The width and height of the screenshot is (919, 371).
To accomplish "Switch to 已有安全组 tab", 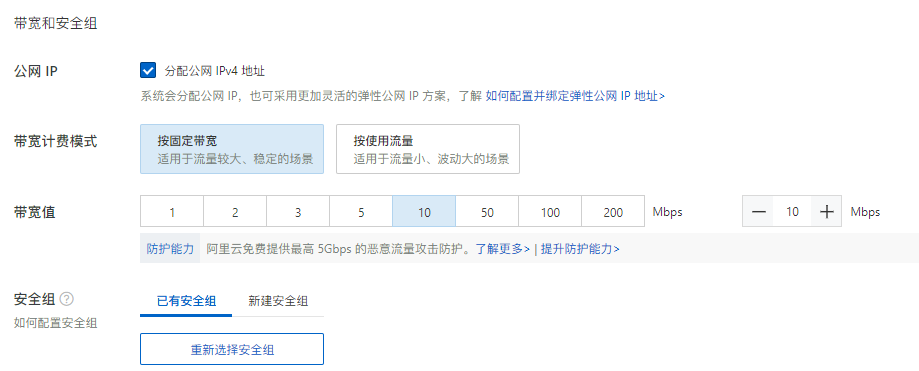I will (186, 301).
